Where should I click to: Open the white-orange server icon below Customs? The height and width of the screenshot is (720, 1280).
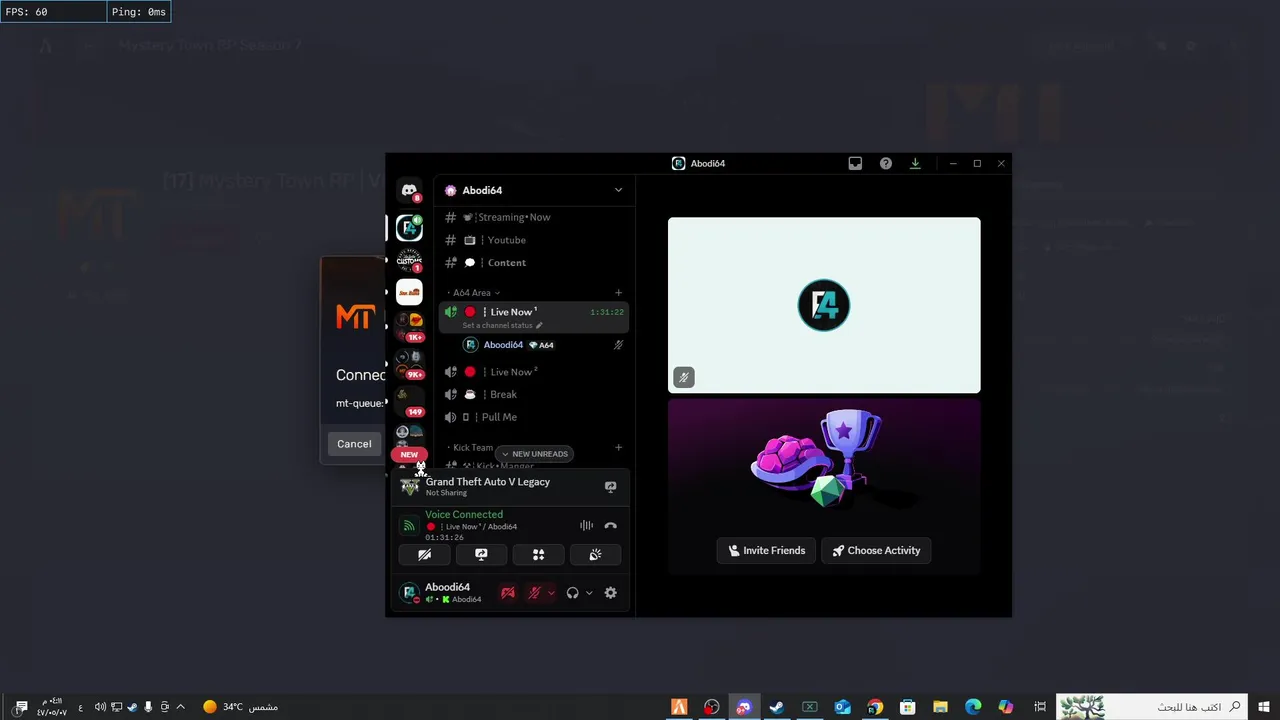click(x=409, y=292)
